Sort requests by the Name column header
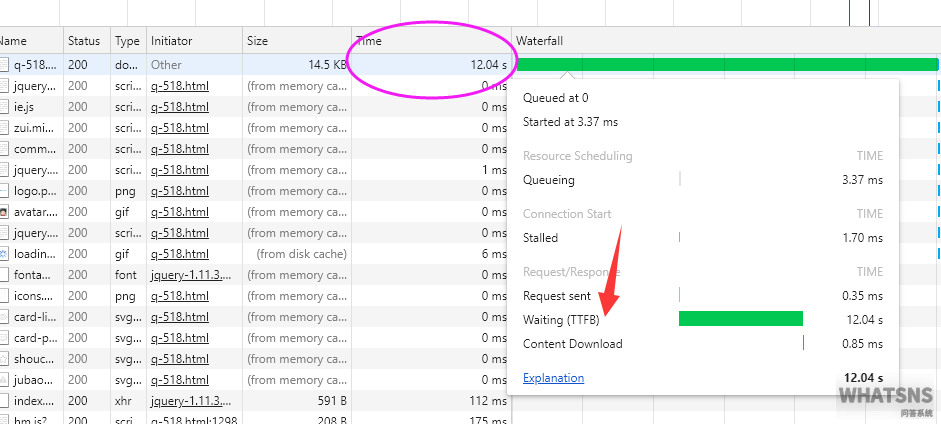The image size is (941, 424). click(x=14, y=41)
